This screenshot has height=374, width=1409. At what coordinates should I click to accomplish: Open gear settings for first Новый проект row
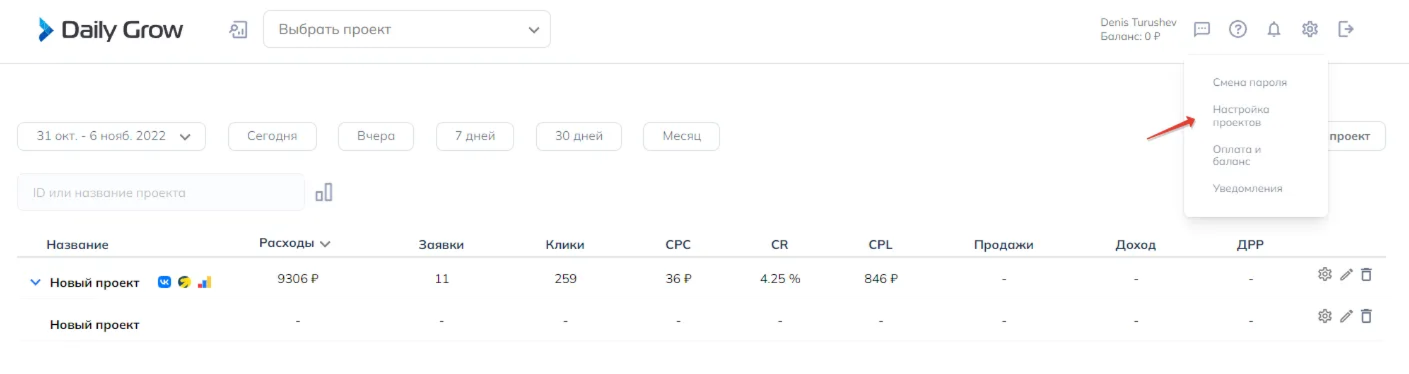tap(1325, 274)
